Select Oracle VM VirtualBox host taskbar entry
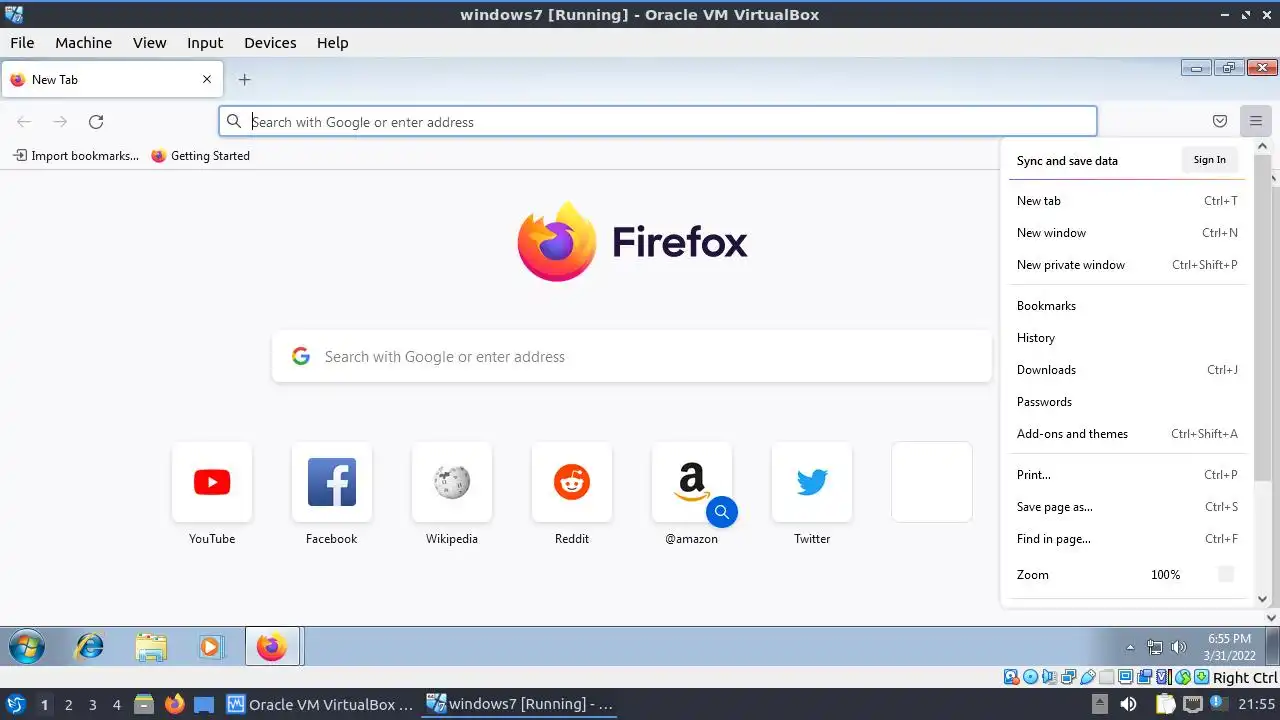Viewport: 1280px width, 720px height. click(x=320, y=704)
